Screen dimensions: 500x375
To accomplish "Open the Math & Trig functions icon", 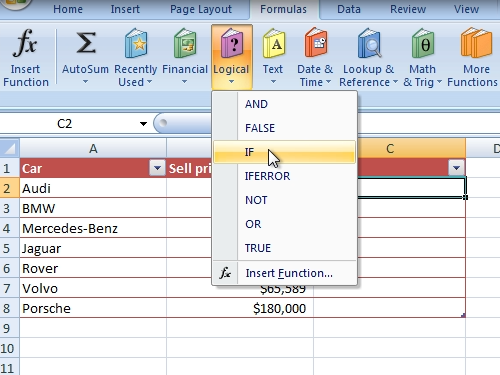I will (x=423, y=43).
